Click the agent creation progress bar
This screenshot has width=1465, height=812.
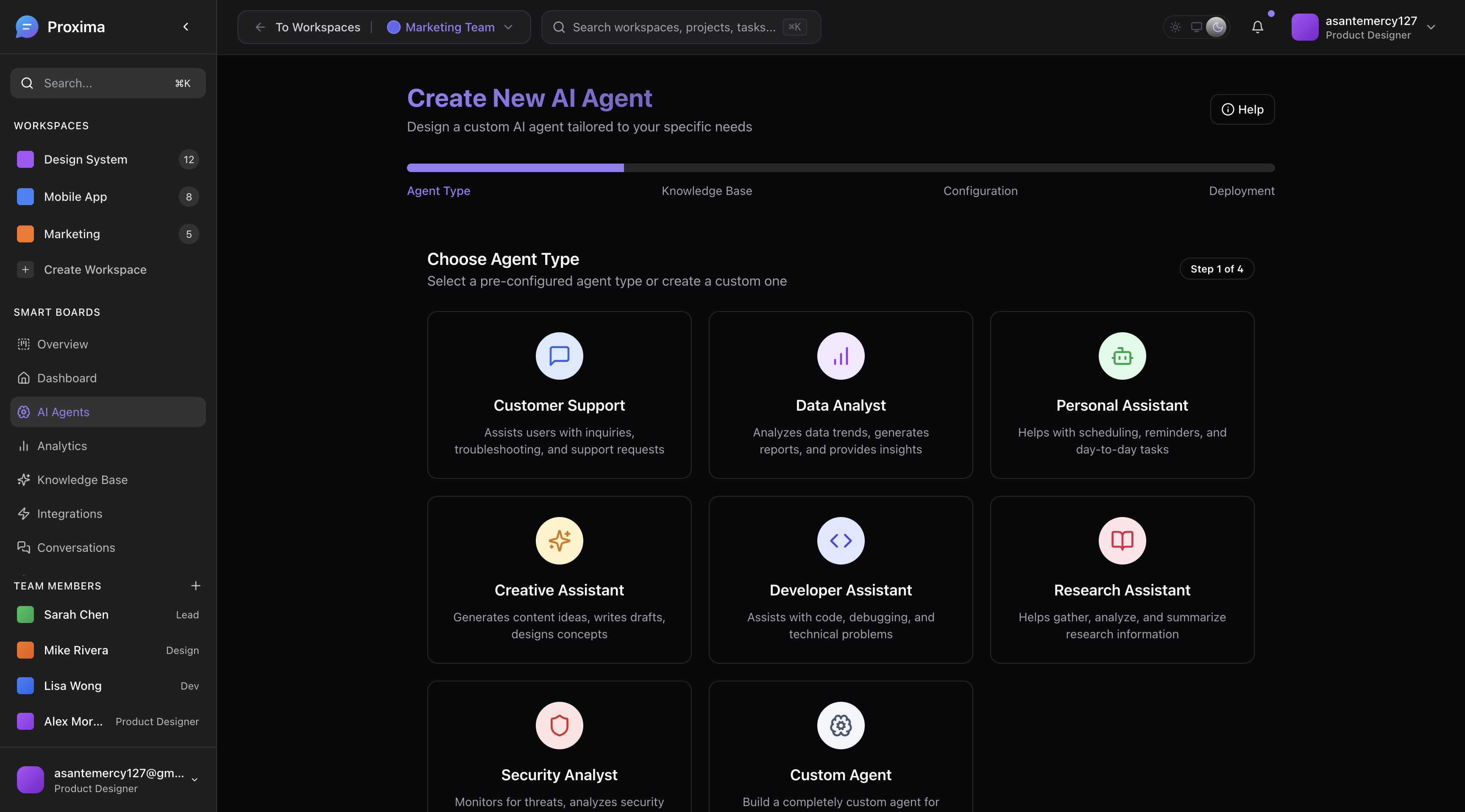(841, 168)
